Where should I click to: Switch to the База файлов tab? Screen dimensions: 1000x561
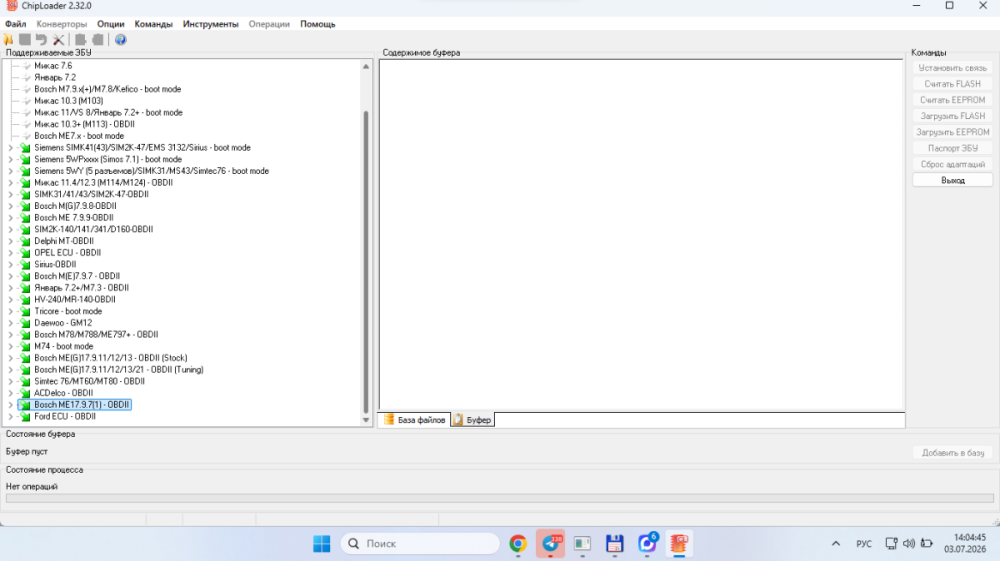tap(415, 419)
